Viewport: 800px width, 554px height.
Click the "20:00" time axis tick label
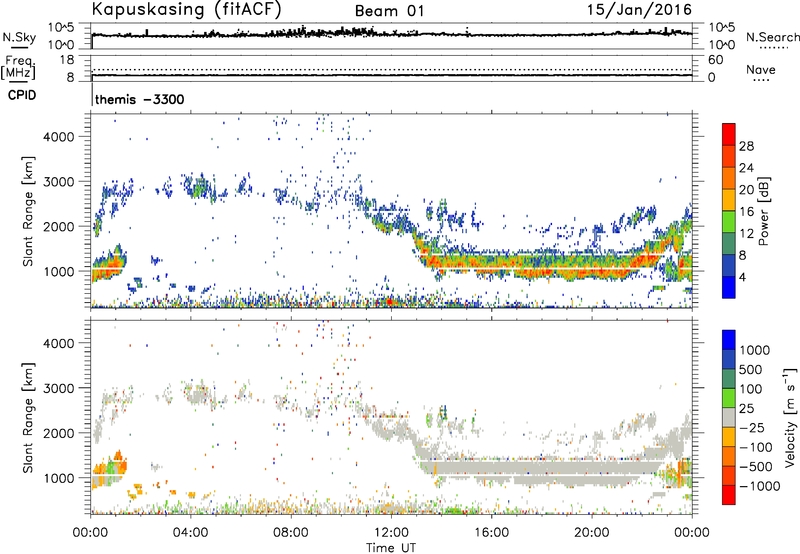[592, 533]
